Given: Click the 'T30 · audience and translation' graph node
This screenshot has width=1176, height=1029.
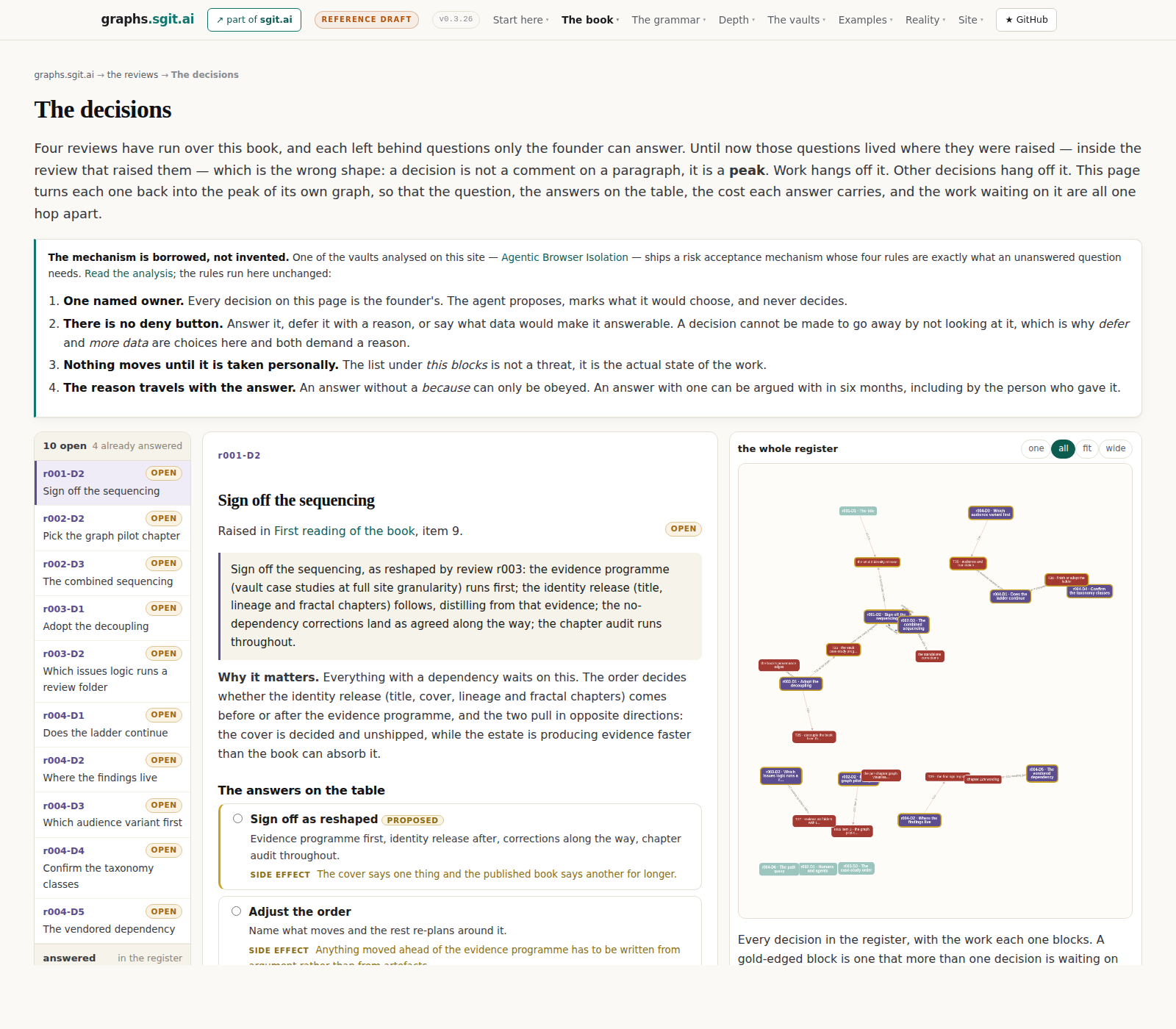Looking at the screenshot, I should pyautogui.click(x=968, y=564).
